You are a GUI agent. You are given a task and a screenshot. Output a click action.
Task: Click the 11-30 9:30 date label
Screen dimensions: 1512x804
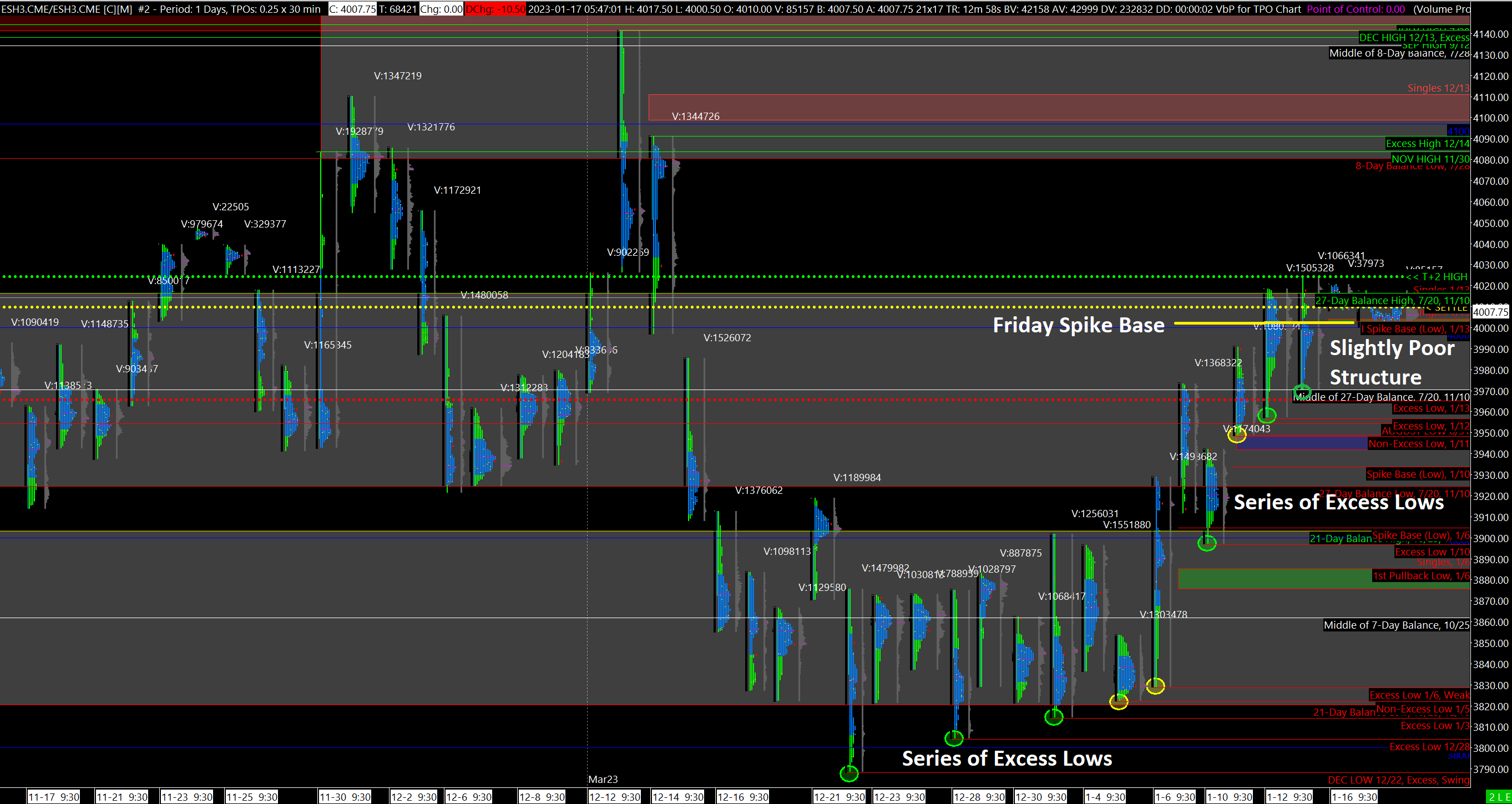pyautogui.click(x=345, y=797)
